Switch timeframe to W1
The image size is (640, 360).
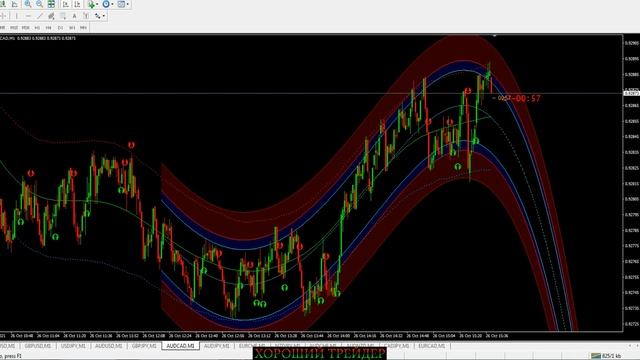pos(72,28)
